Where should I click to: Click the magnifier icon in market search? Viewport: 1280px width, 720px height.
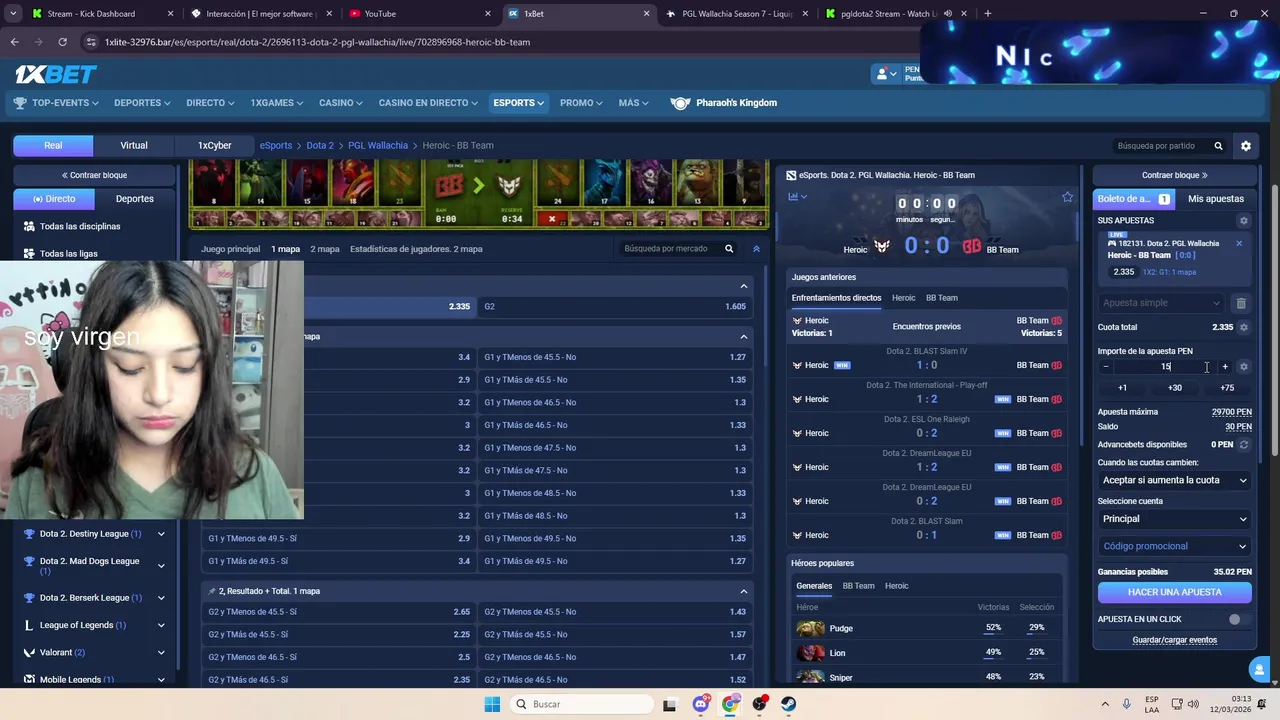tap(729, 249)
